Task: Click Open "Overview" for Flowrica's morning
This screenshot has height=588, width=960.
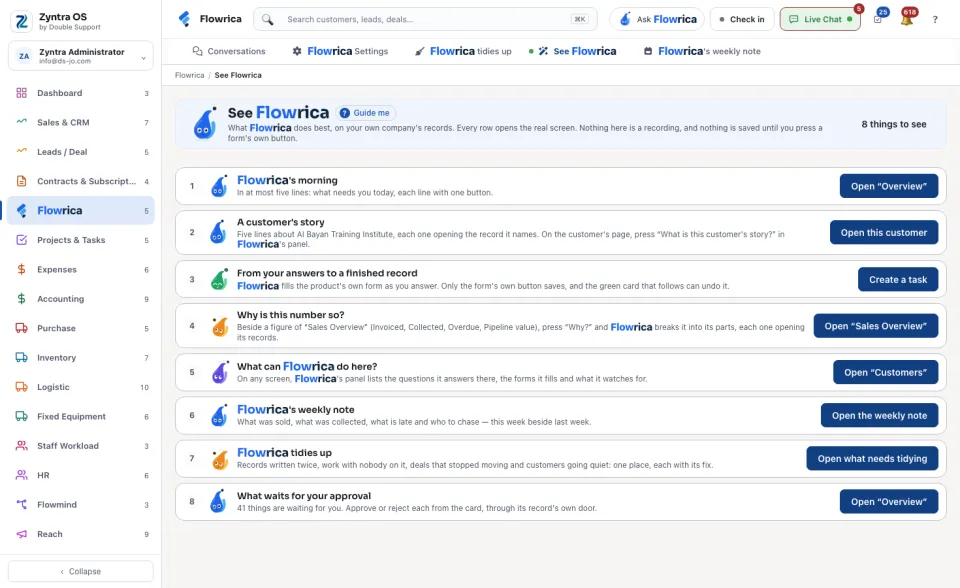Action: point(888,186)
